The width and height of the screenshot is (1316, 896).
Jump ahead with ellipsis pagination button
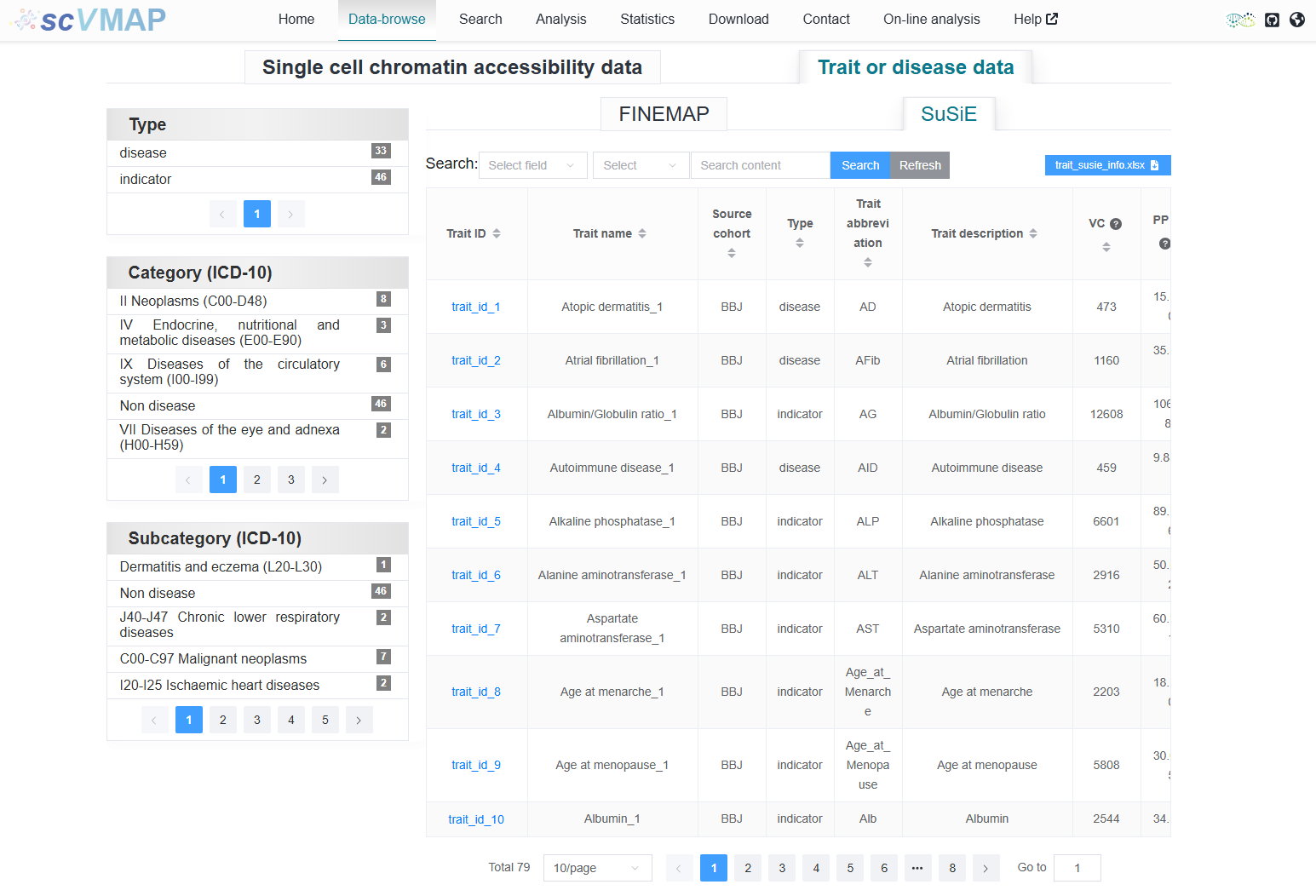click(918, 868)
